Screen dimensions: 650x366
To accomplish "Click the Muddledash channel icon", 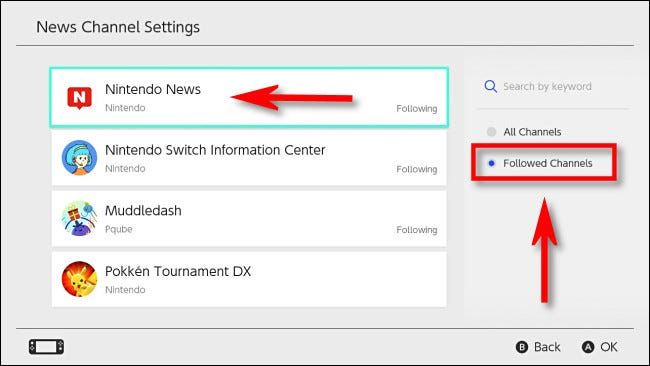I will click(x=79, y=218).
